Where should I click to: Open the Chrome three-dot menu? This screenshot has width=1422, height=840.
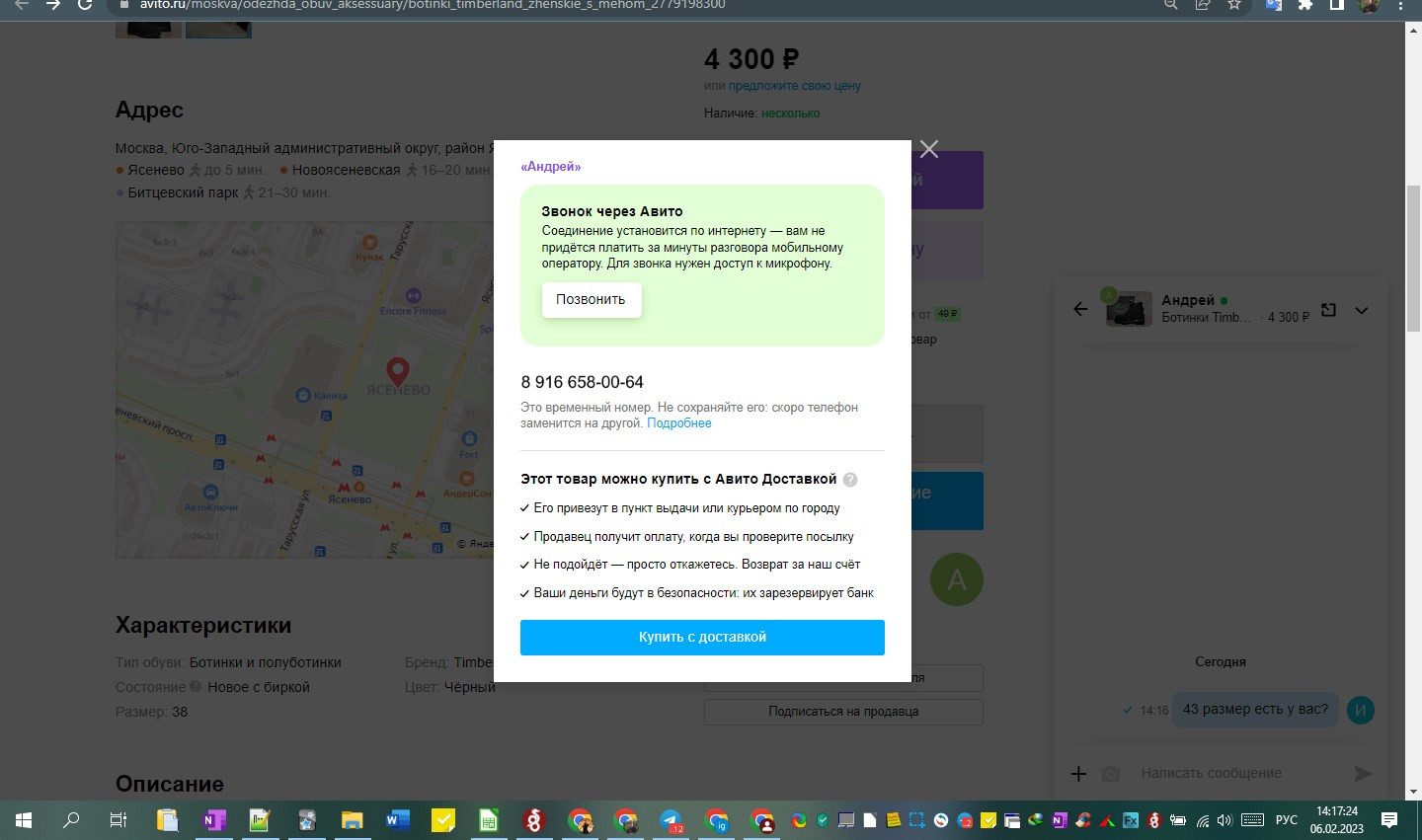[x=1400, y=5]
